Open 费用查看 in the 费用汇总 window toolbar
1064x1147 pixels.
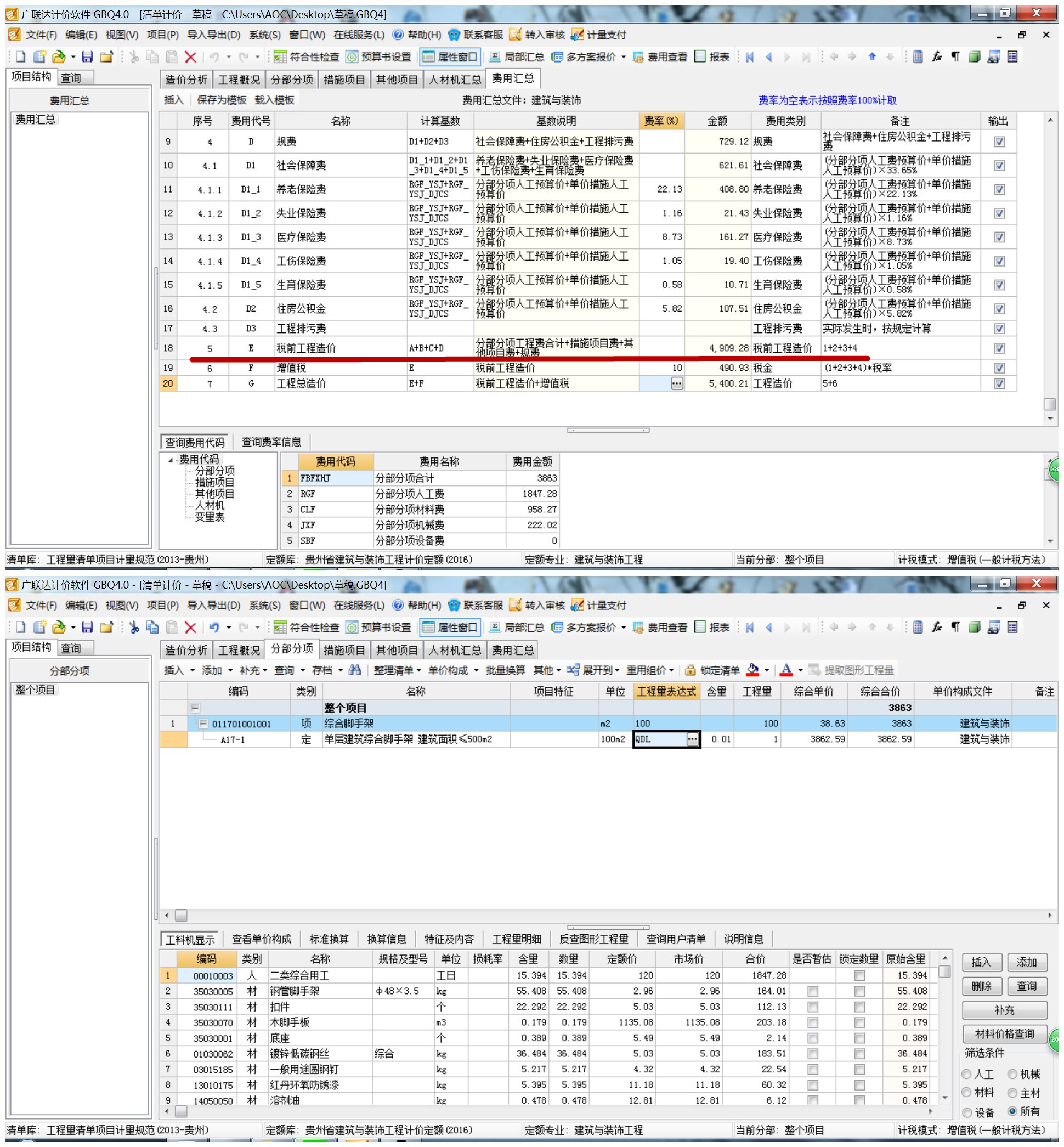tap(660, 56)
